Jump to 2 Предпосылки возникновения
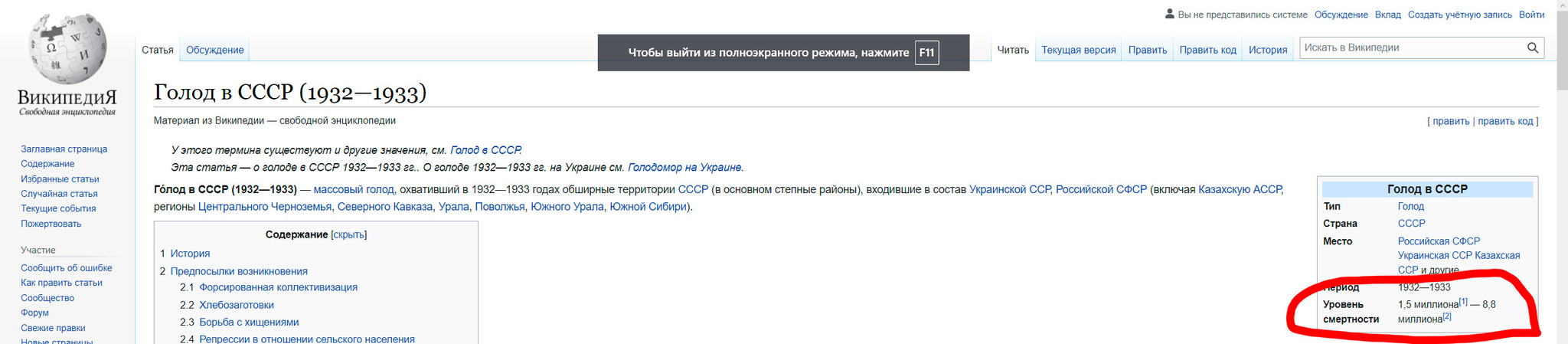 tap(239, 271)
